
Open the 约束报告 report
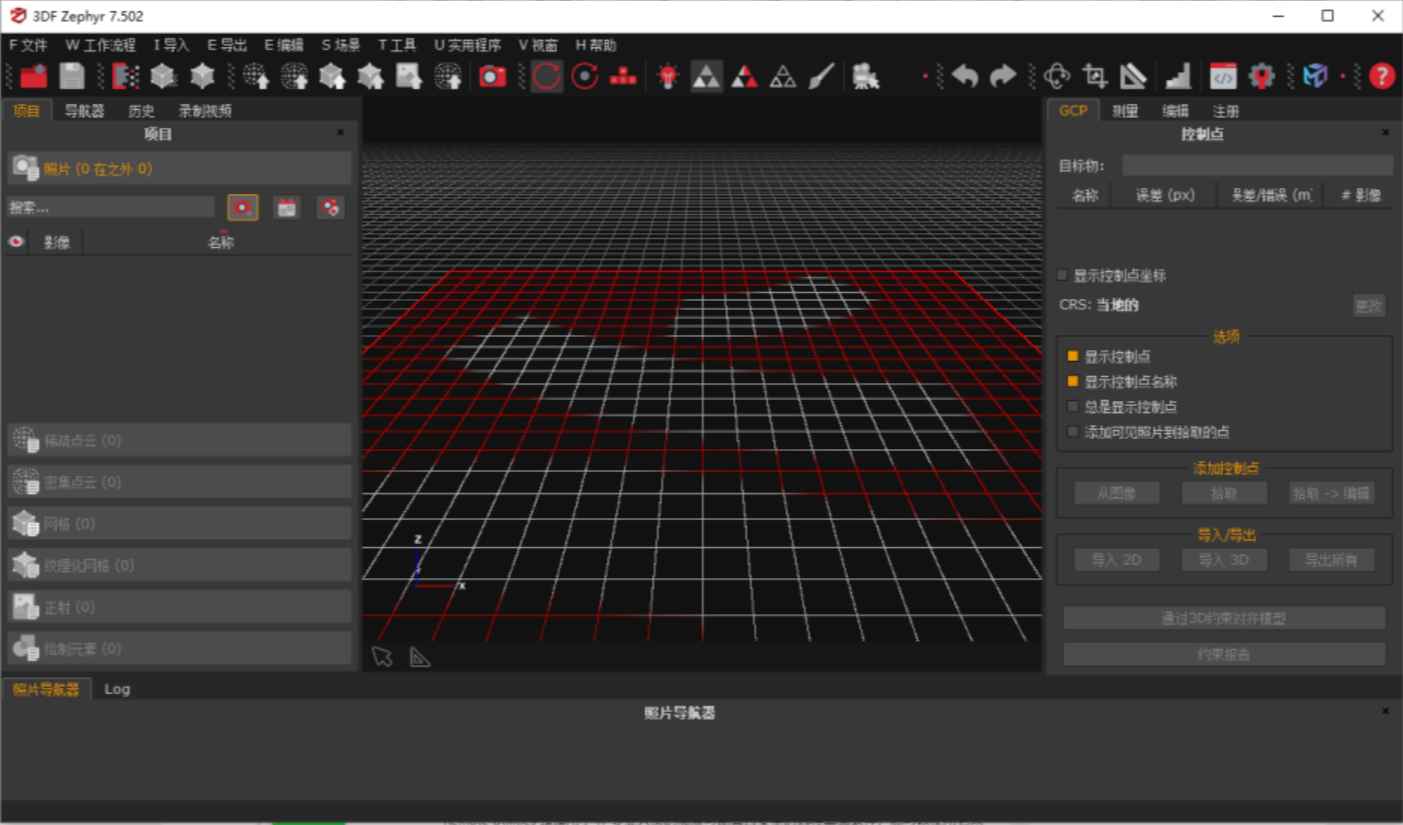pos(1224,653)
